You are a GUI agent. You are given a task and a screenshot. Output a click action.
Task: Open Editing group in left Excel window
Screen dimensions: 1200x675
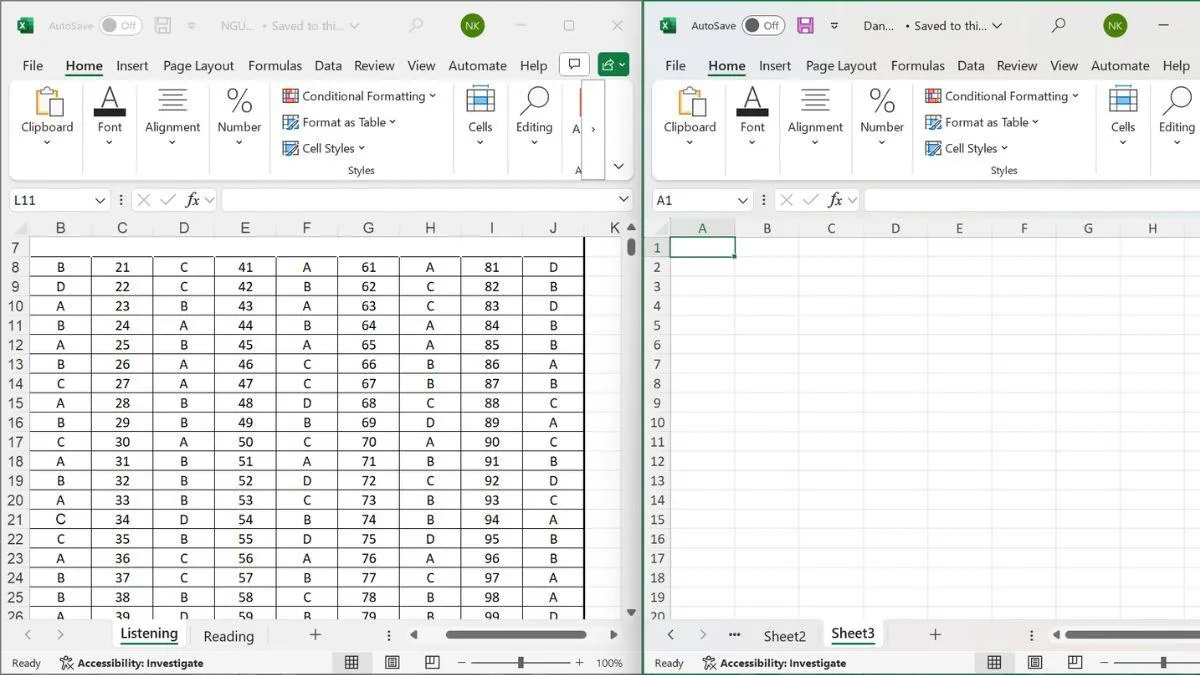(534, 116)
